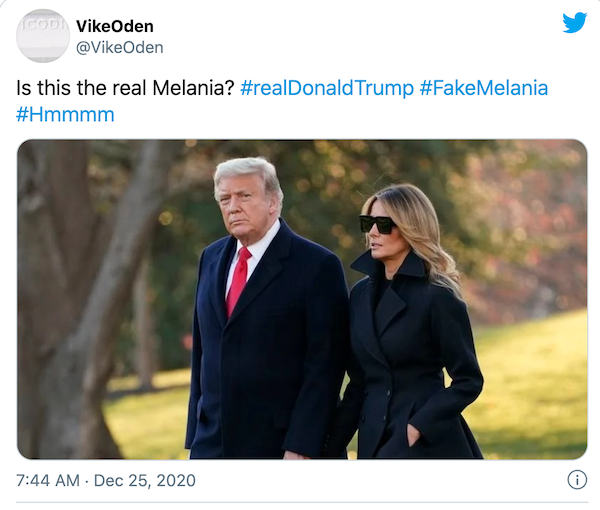Click the red tie in the photo
Screen dimensions: 600x510
coord(238,279)
